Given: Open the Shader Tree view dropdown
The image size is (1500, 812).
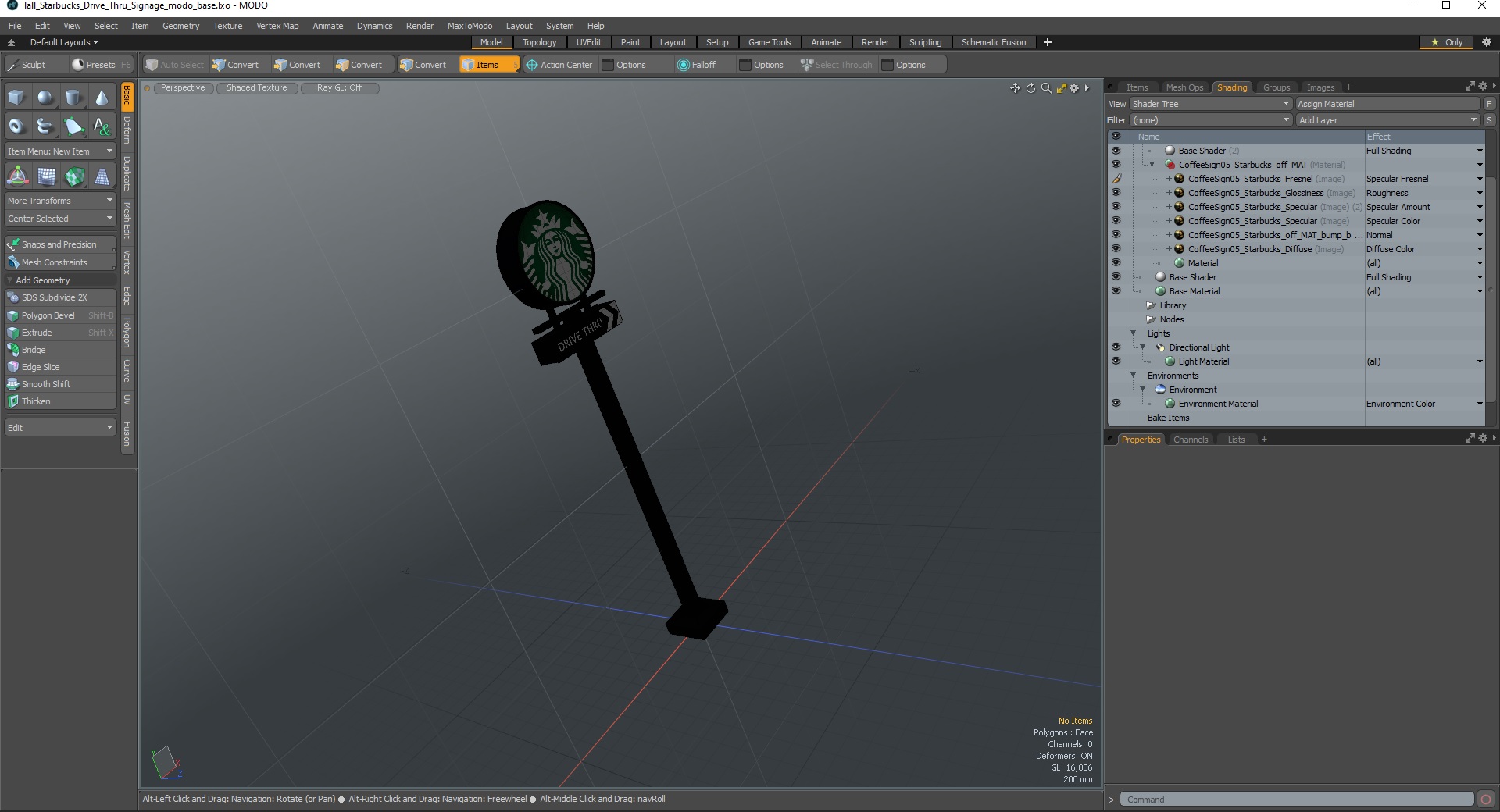Looking at the screenshot, I should point(1210,104).
